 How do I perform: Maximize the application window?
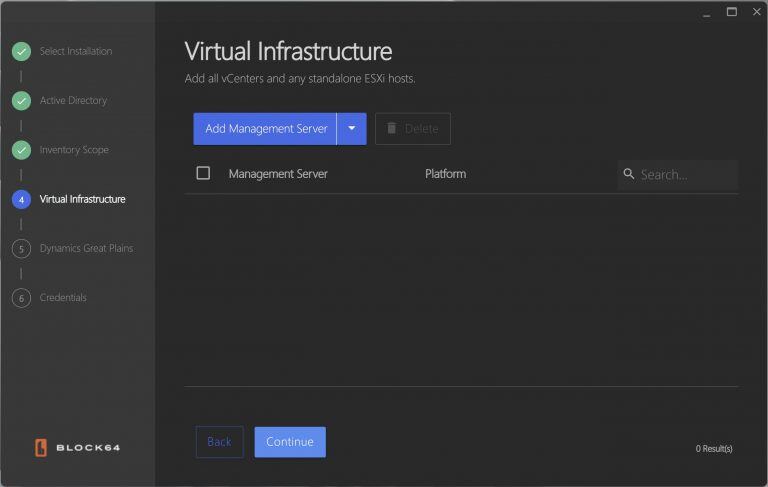point(731,12)
